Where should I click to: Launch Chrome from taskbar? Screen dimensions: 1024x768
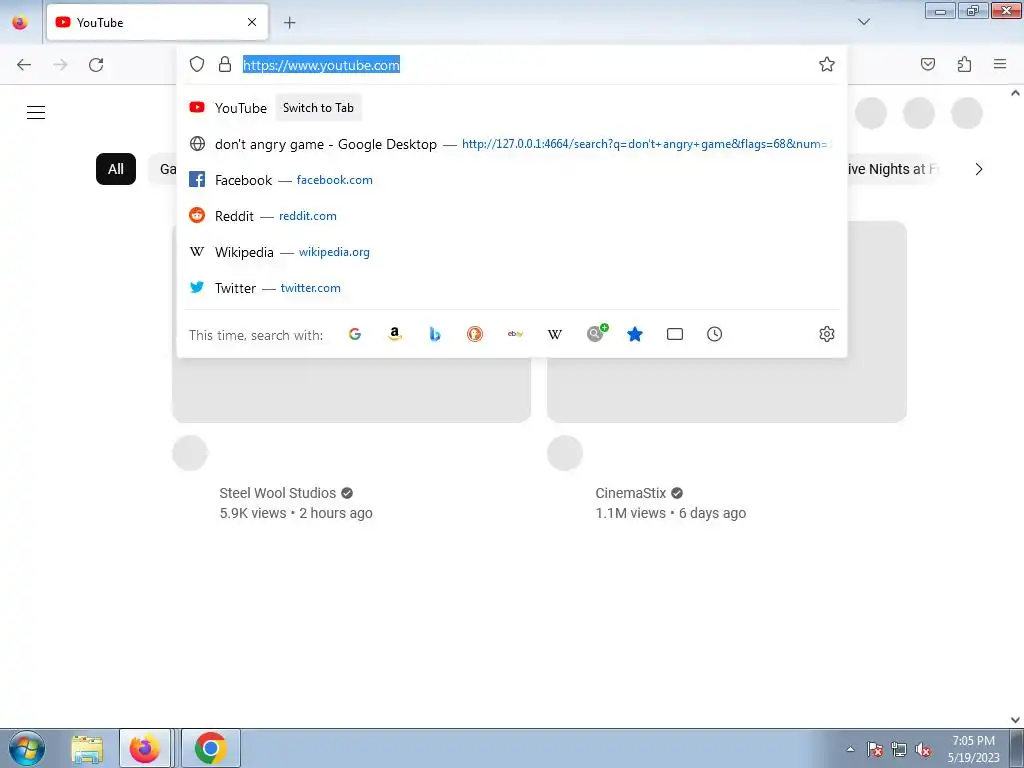[x=210, y=748]
